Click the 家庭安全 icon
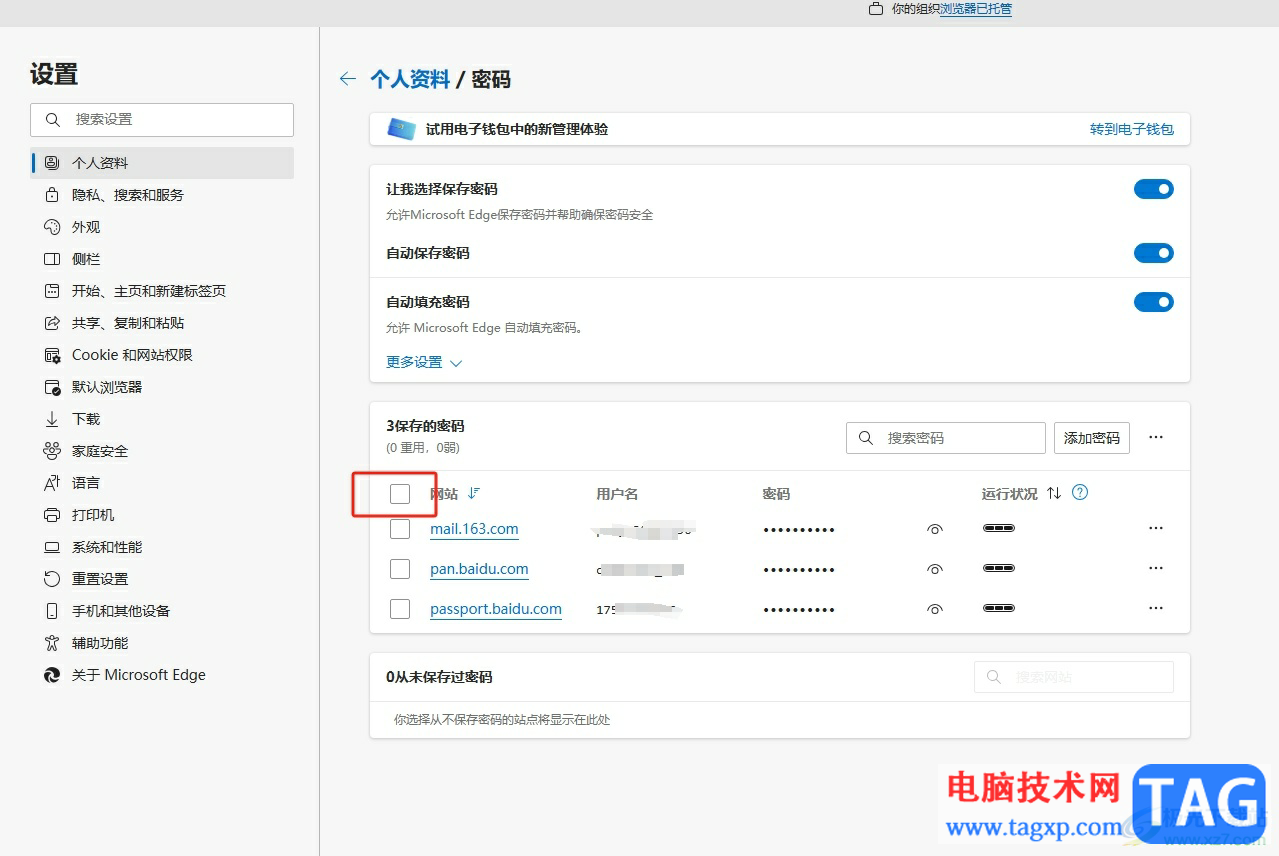The image size is (1279, 856). tap(52, 451)
